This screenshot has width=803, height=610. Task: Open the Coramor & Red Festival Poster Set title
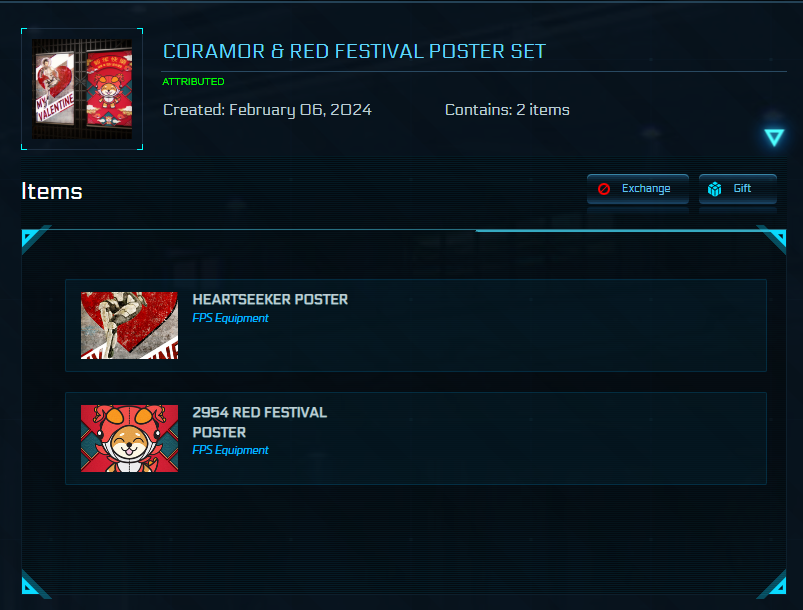pyautogui.click(x=354, y=51)
